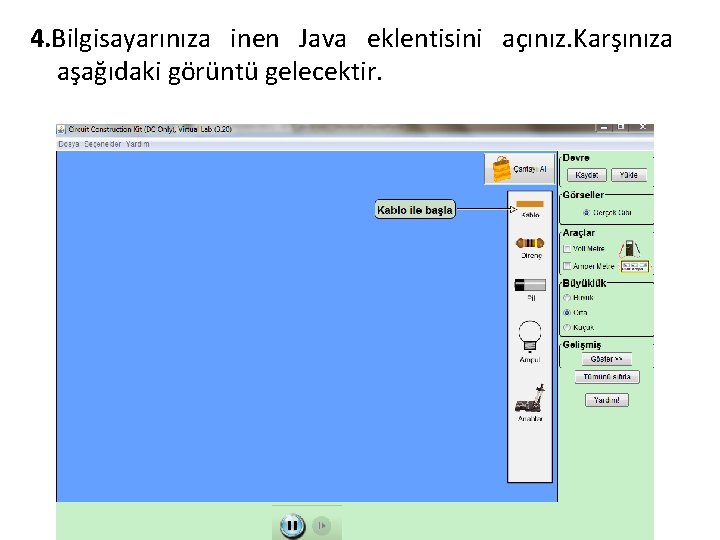Enable the Volt Metre checkbox
The image size is (720, 540).
click(567, 249)
